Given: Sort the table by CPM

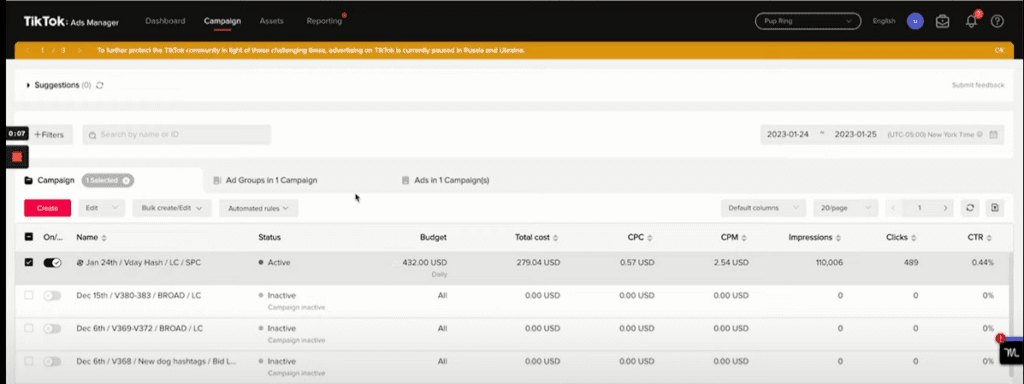Looking at the screenshot, I should pyautogui.click(x=744, y=238).
